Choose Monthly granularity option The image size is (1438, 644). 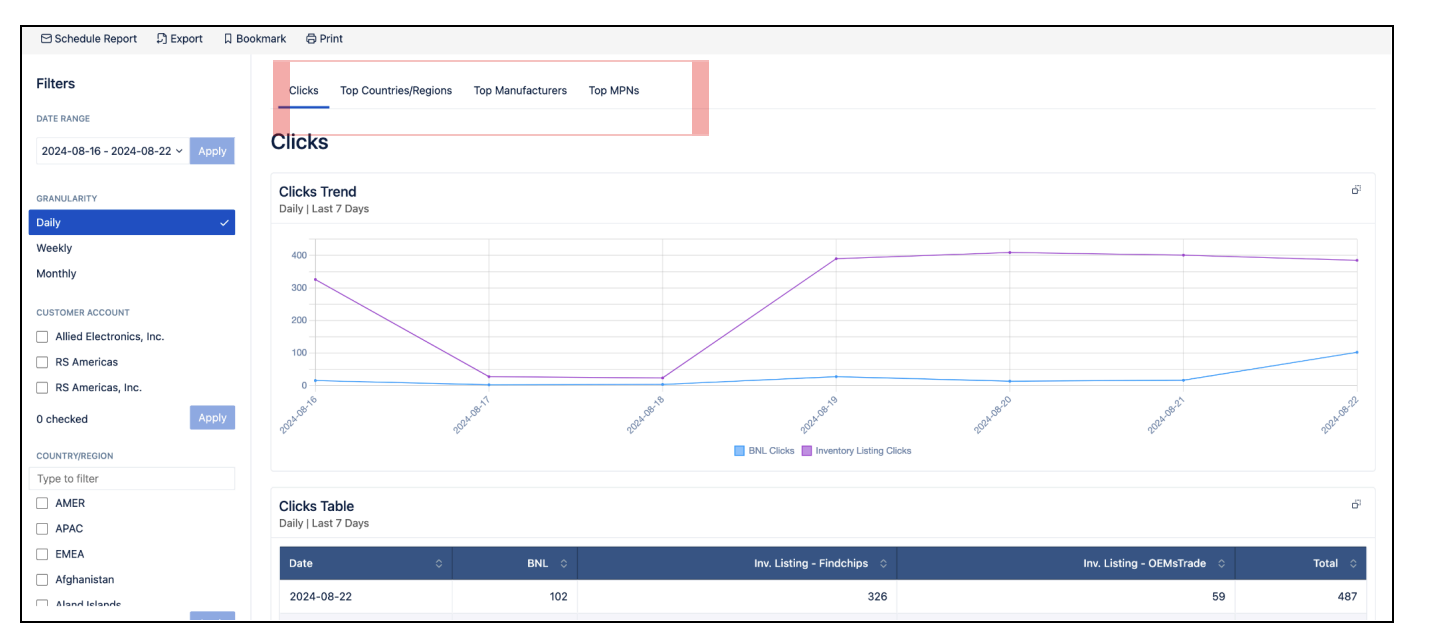tap(56, 274)
